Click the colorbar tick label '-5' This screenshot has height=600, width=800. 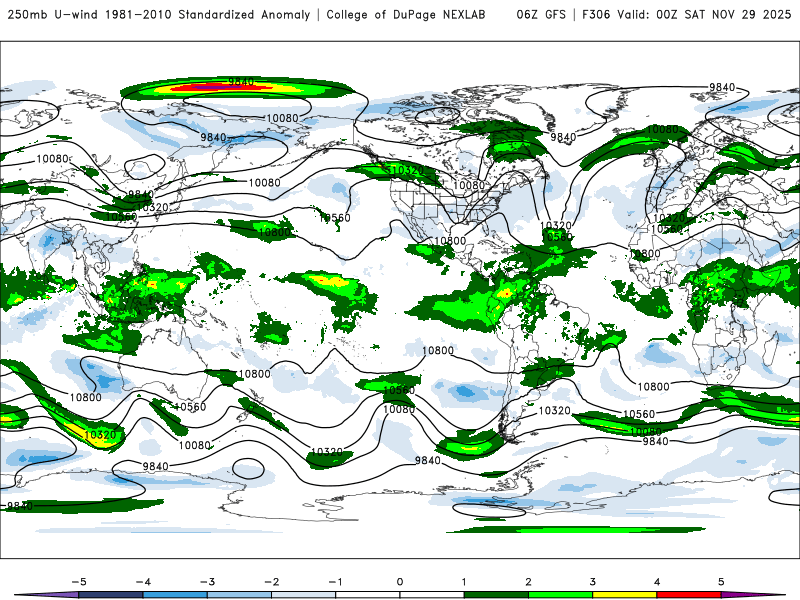79,582
